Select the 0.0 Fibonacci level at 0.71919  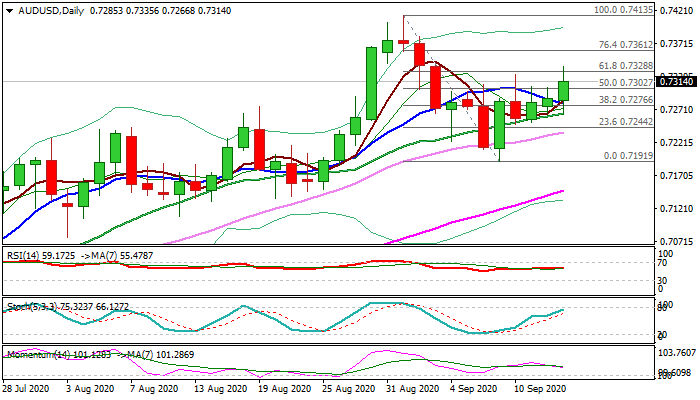[629, 156]
